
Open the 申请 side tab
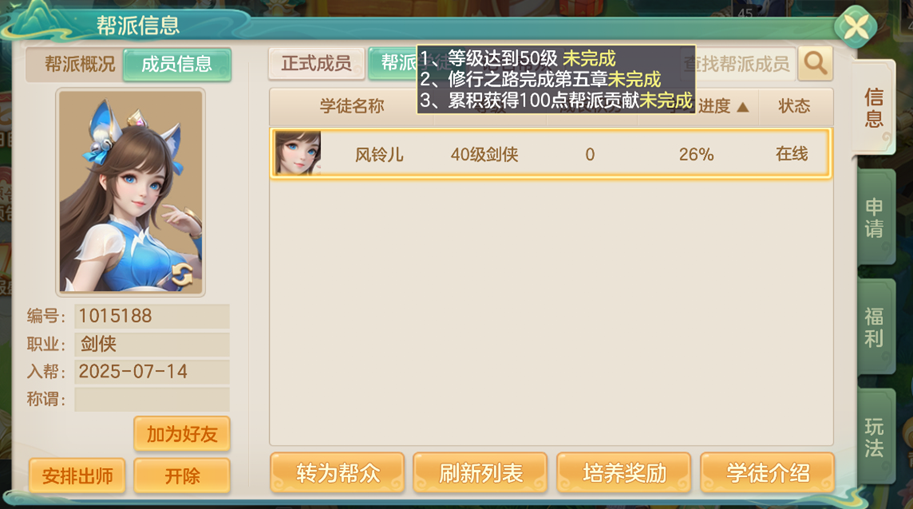tap(874, 217)
